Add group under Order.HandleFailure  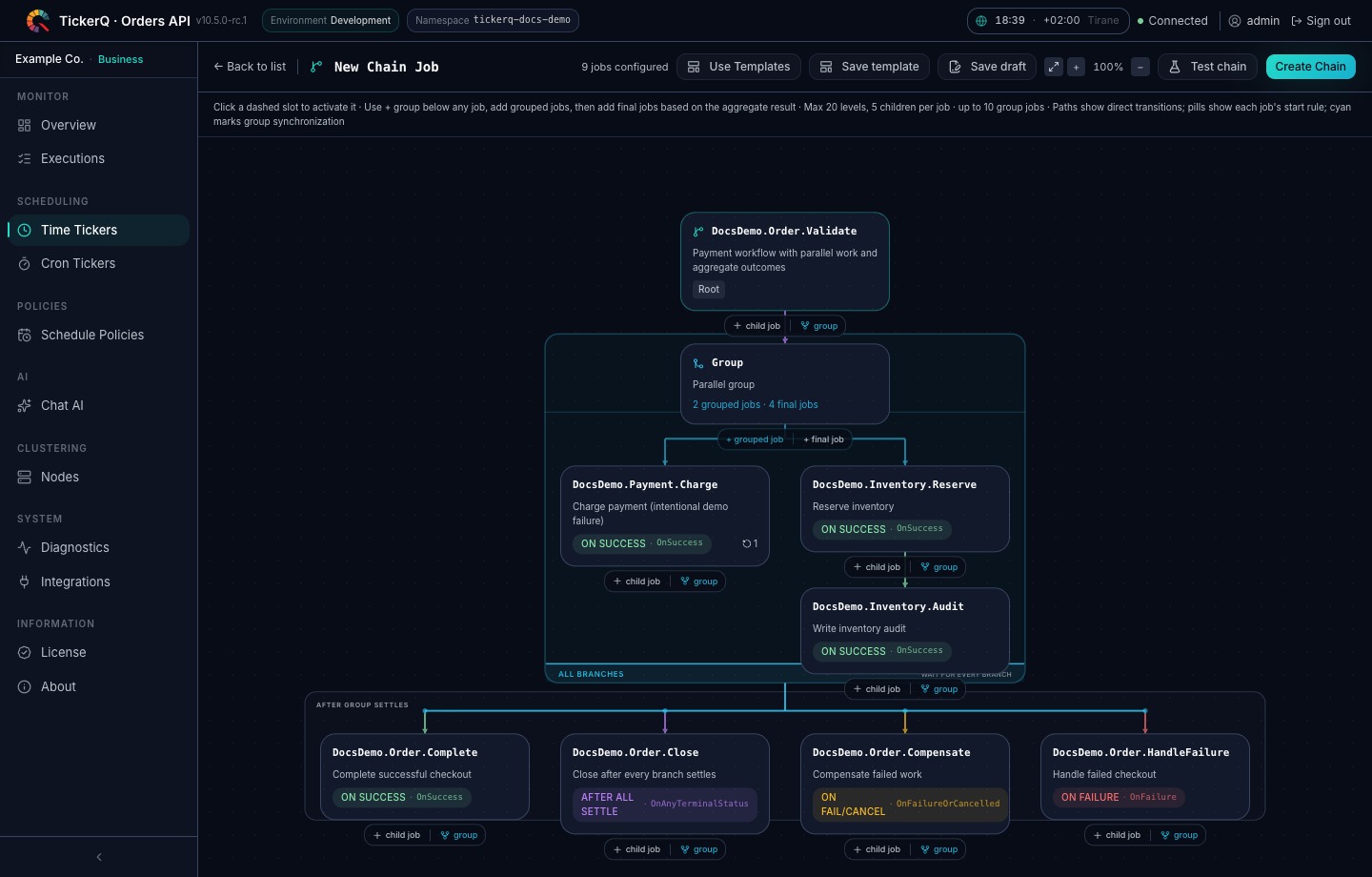[x=1180, y=835]
